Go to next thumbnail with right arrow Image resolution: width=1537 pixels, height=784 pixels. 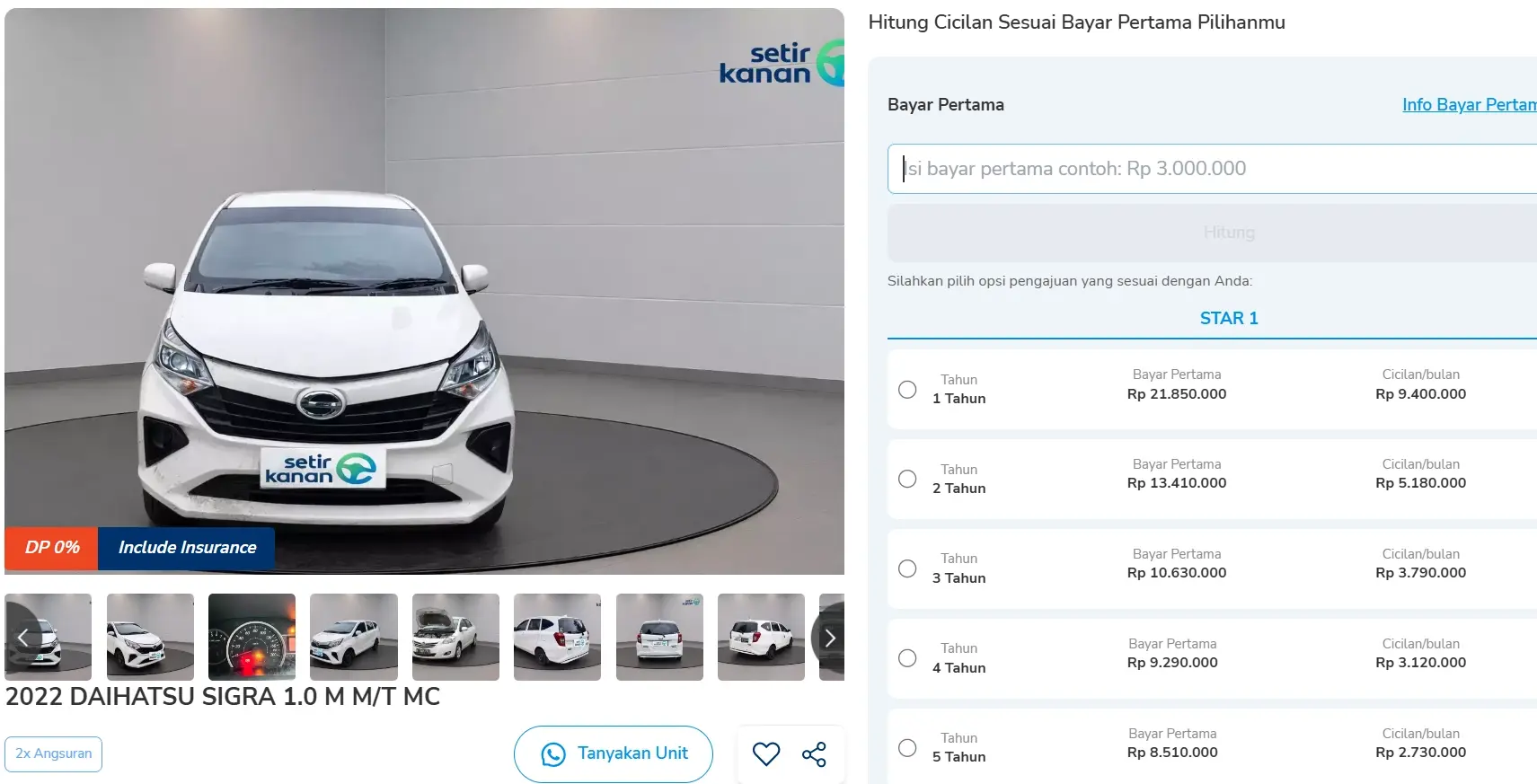coord(829,638)
